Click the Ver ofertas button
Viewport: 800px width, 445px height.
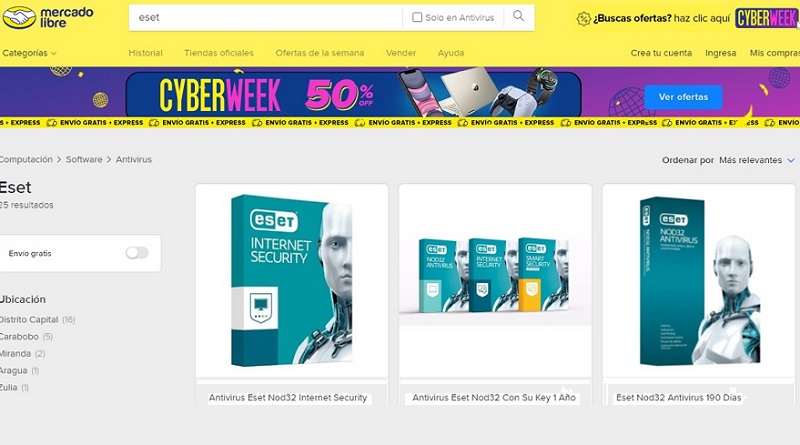(x=683, y=97)
